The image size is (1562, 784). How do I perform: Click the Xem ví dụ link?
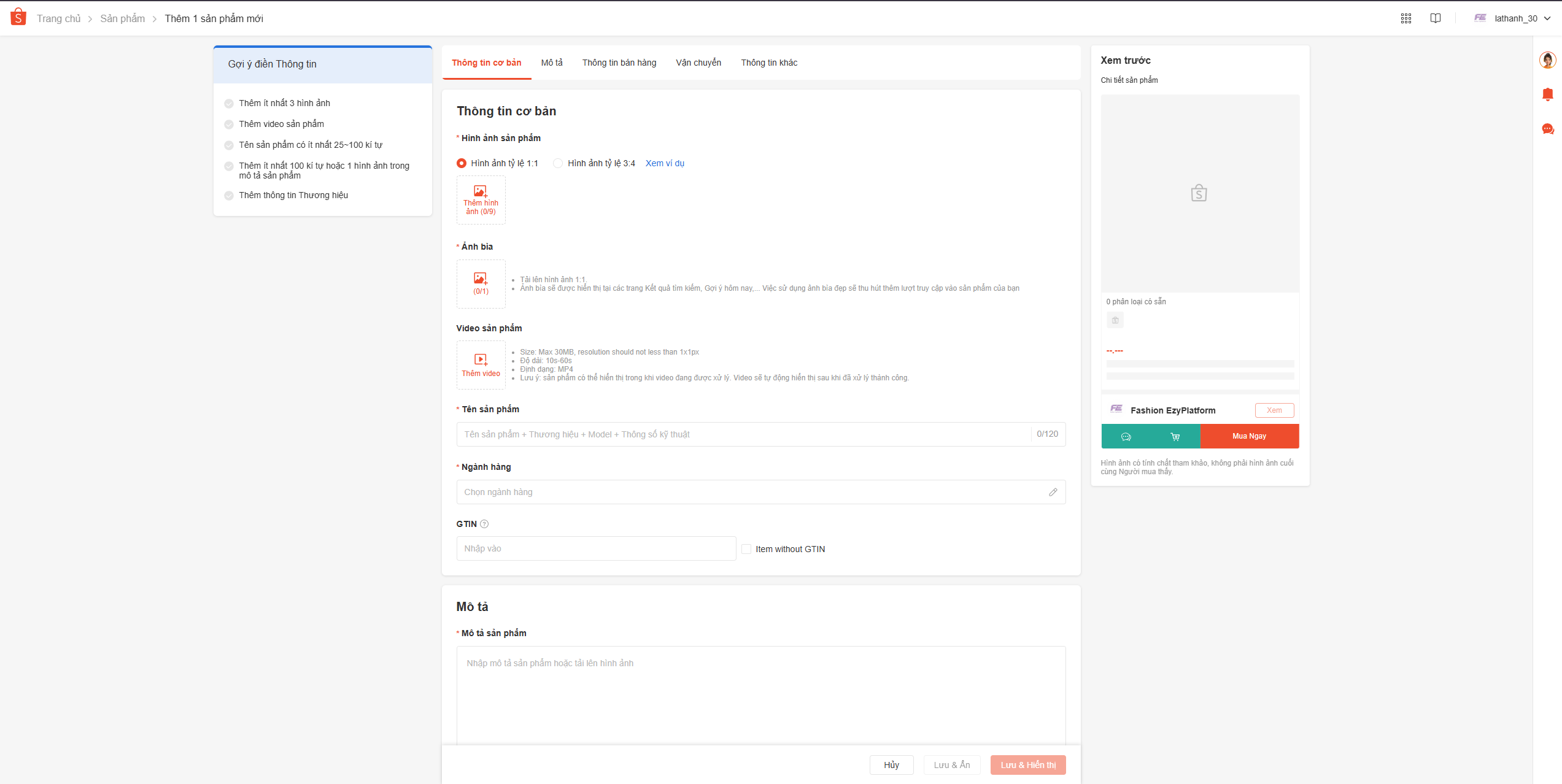(665, 163)
